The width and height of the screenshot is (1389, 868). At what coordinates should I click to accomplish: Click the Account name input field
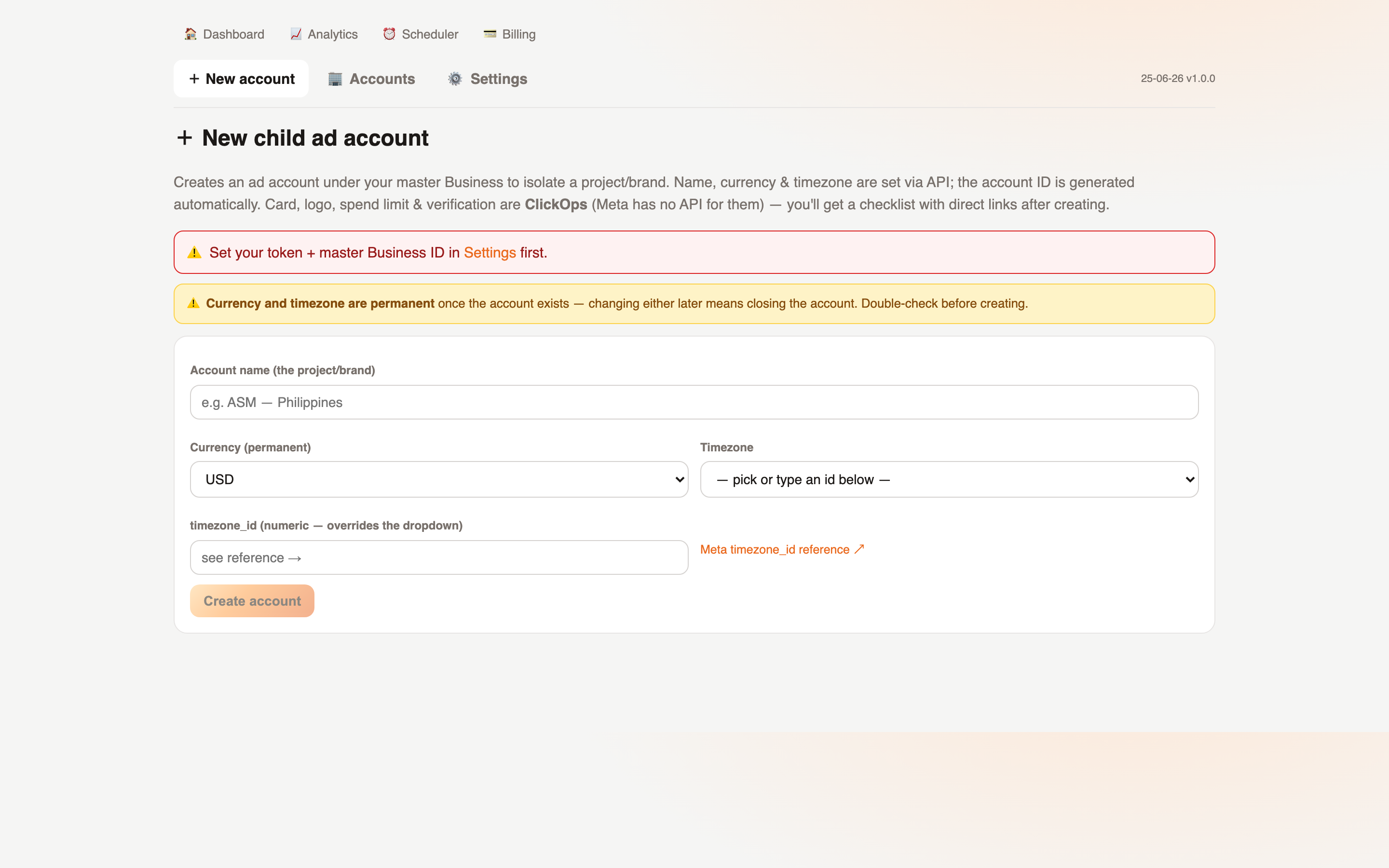point(694,403)
